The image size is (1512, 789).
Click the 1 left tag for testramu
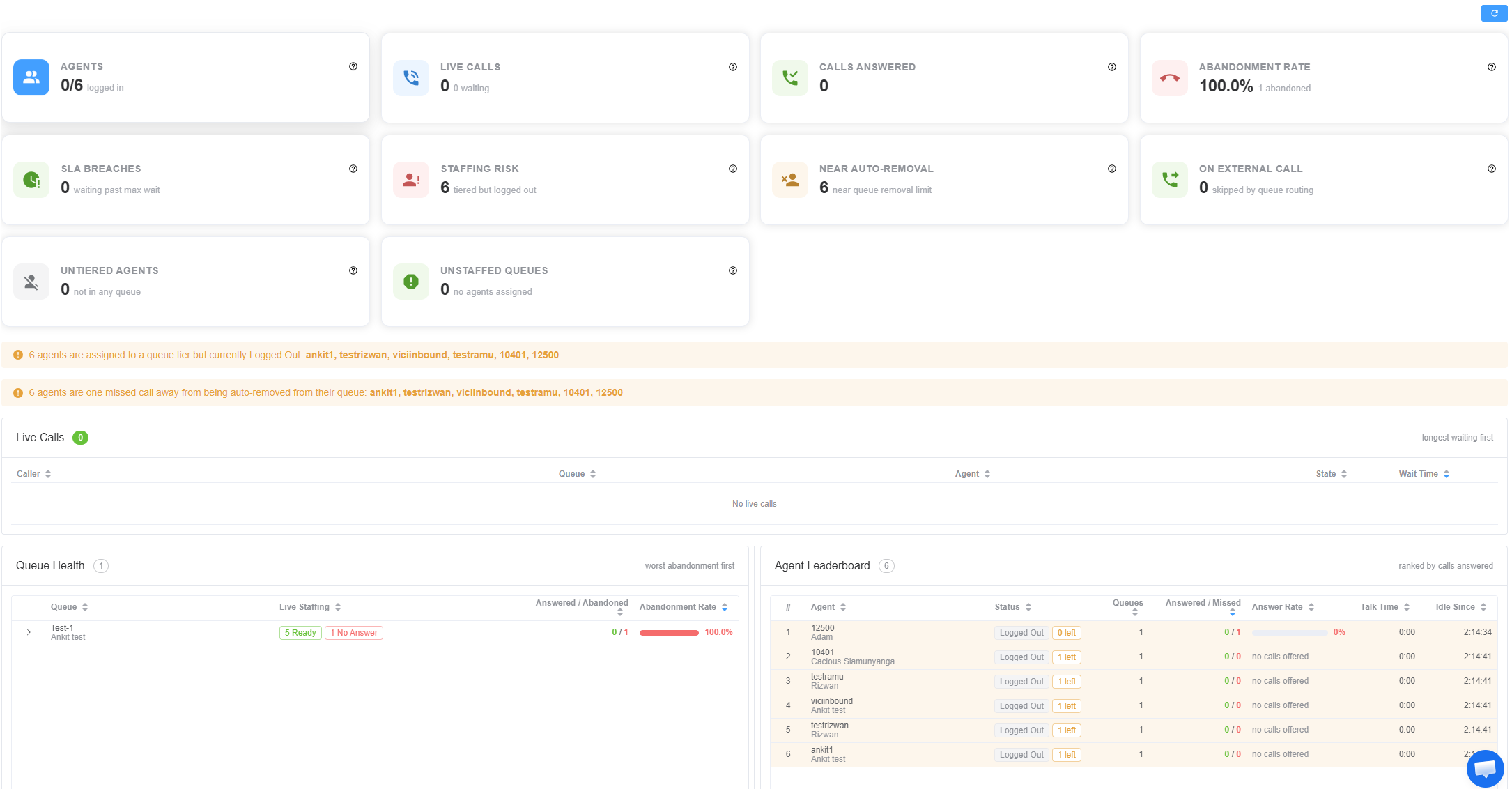[1066, 682]
